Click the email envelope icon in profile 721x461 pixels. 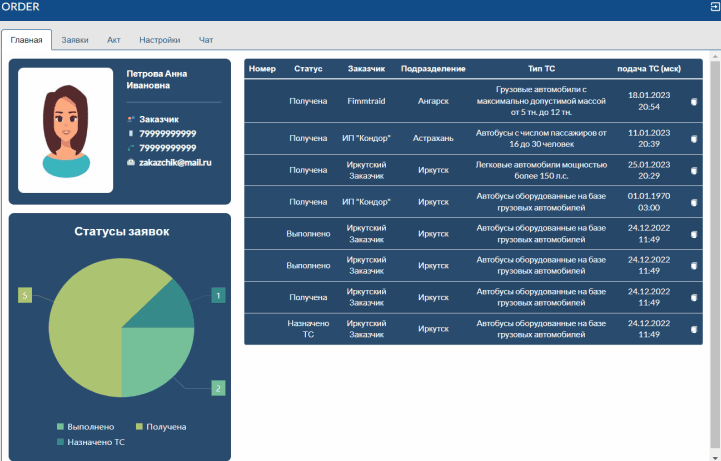pyautogui.click(x=131, y=161)
